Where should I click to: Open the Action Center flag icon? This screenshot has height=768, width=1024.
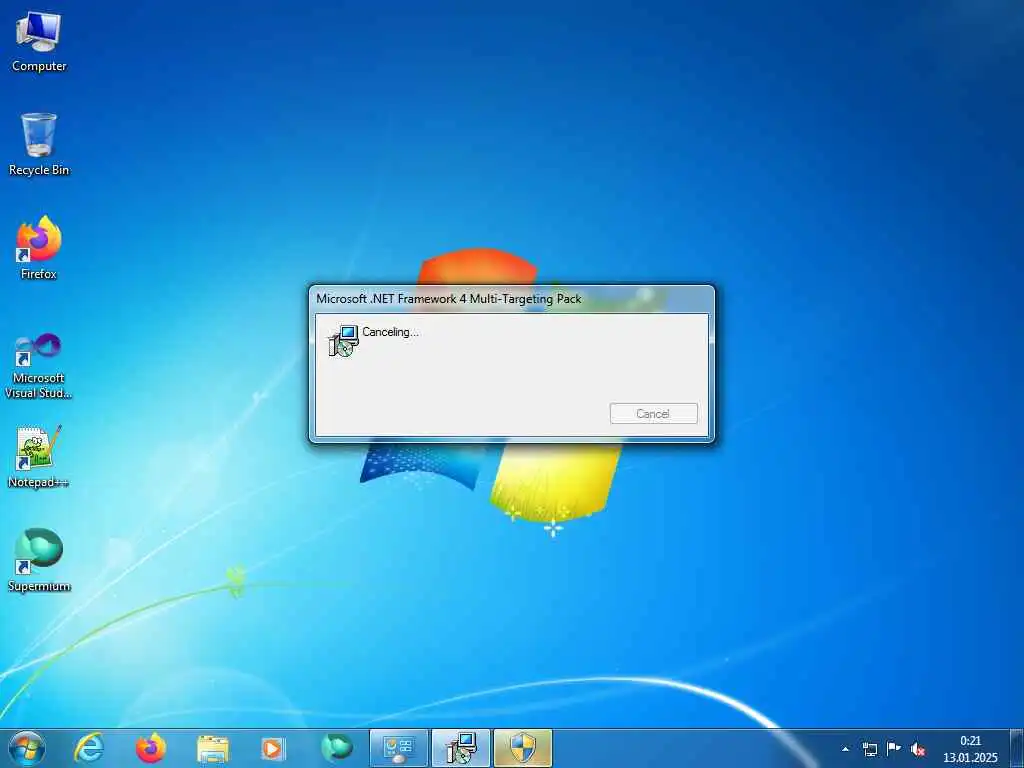click(894, 748)
